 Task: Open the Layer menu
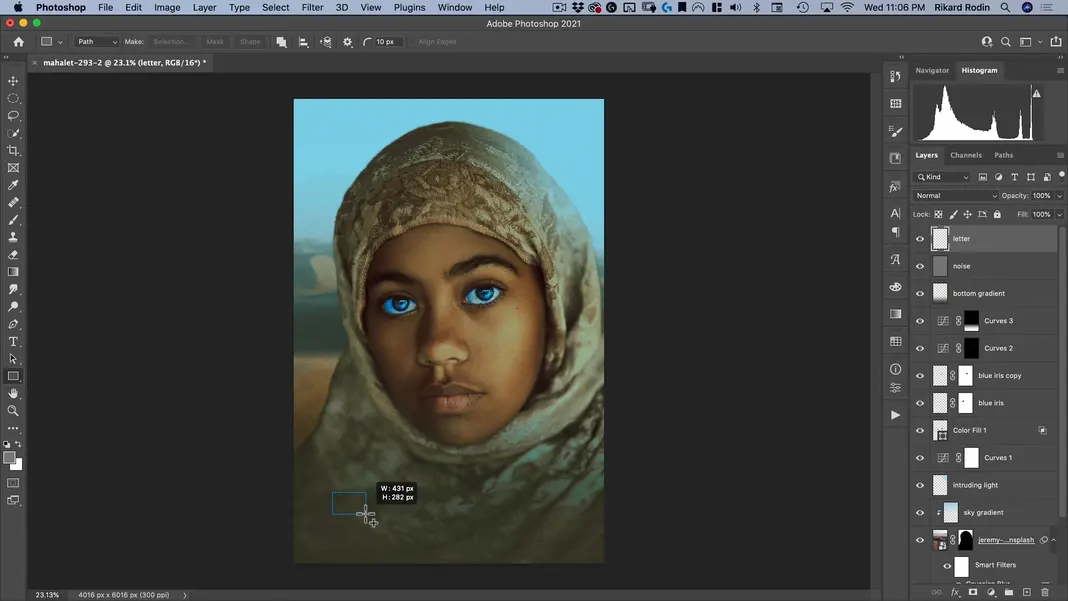pyautogui.click(x=204, y=7)
